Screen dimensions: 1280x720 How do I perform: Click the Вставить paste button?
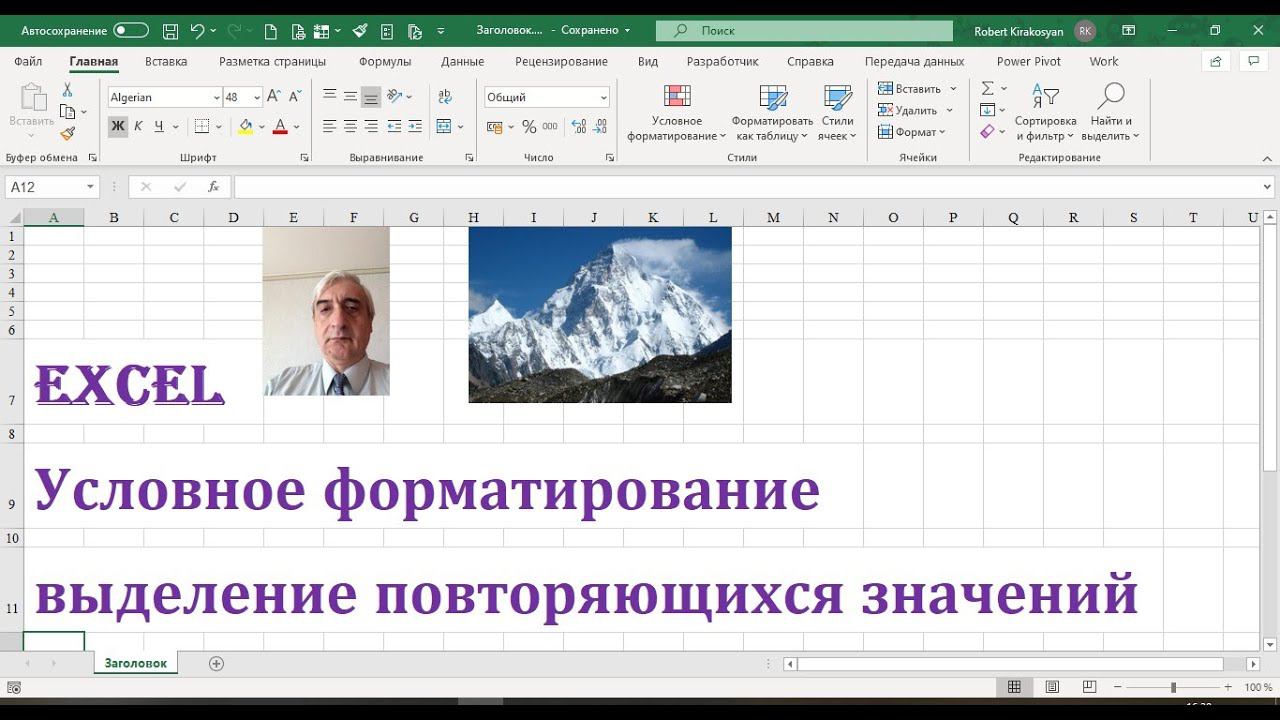click(x=32, y=111)
